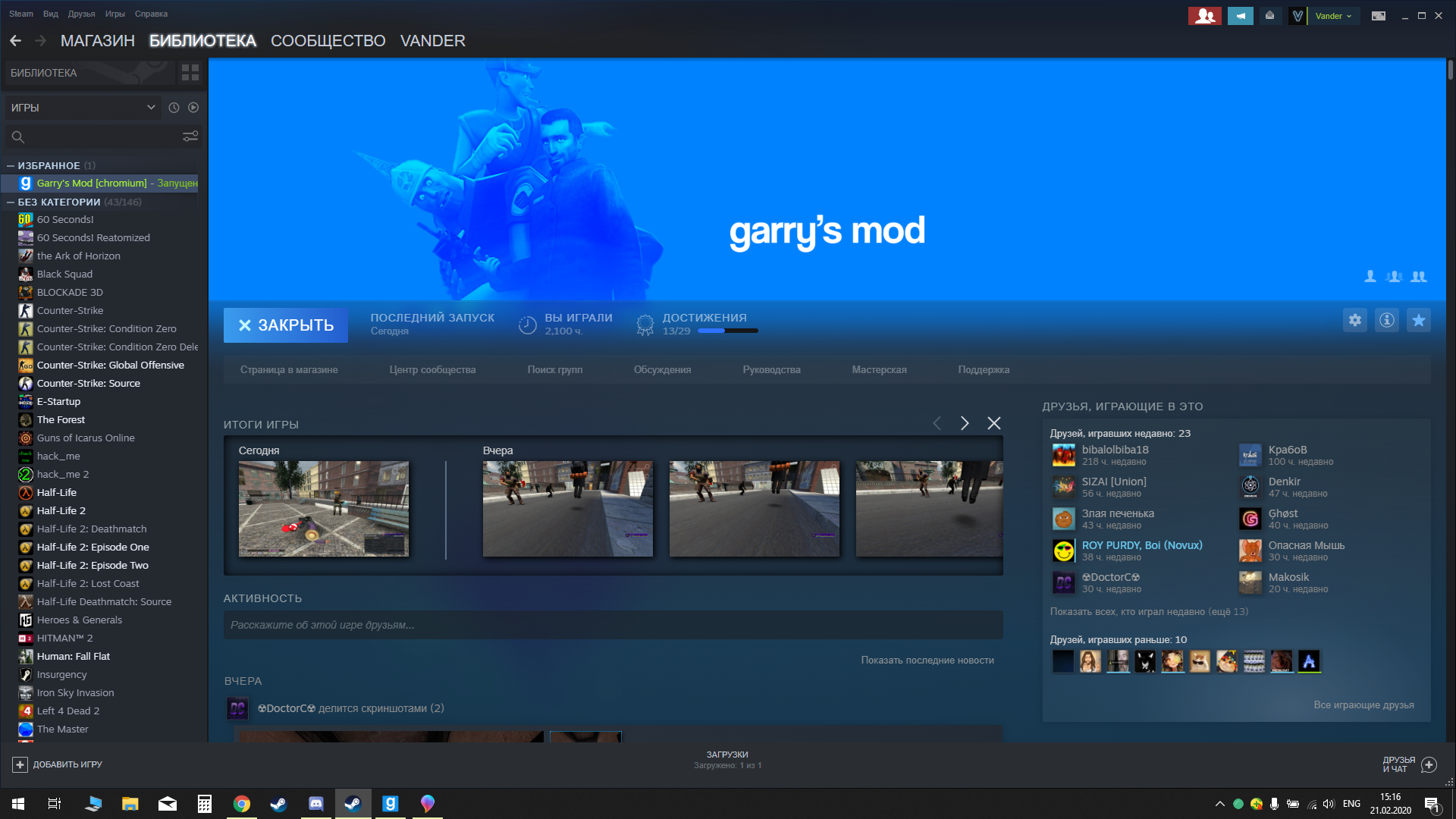Screen dimensions: 1456x819
Task: Click Add Game plus icon
Action: 20,764
